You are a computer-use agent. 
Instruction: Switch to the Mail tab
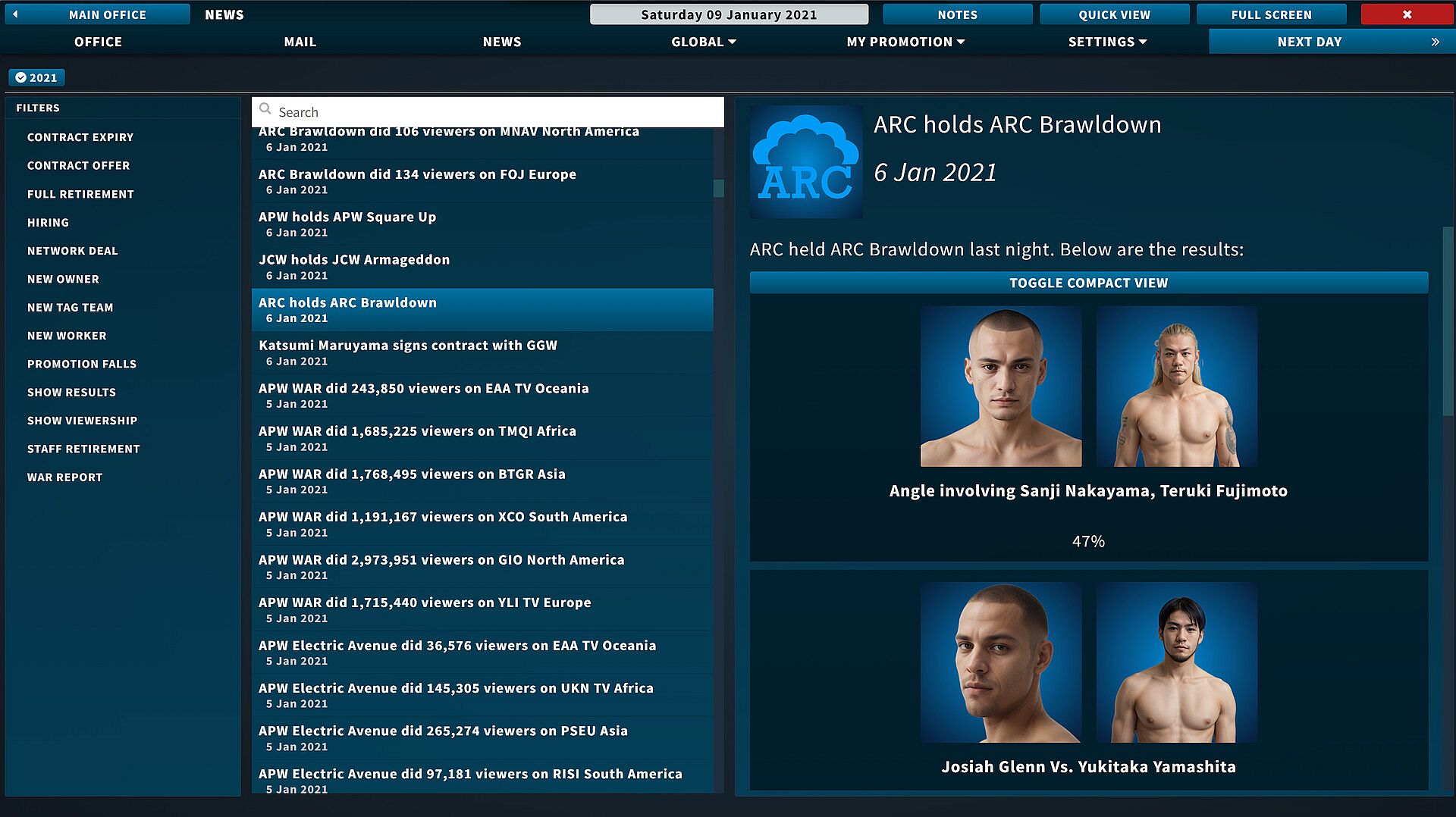click(300, 42)
